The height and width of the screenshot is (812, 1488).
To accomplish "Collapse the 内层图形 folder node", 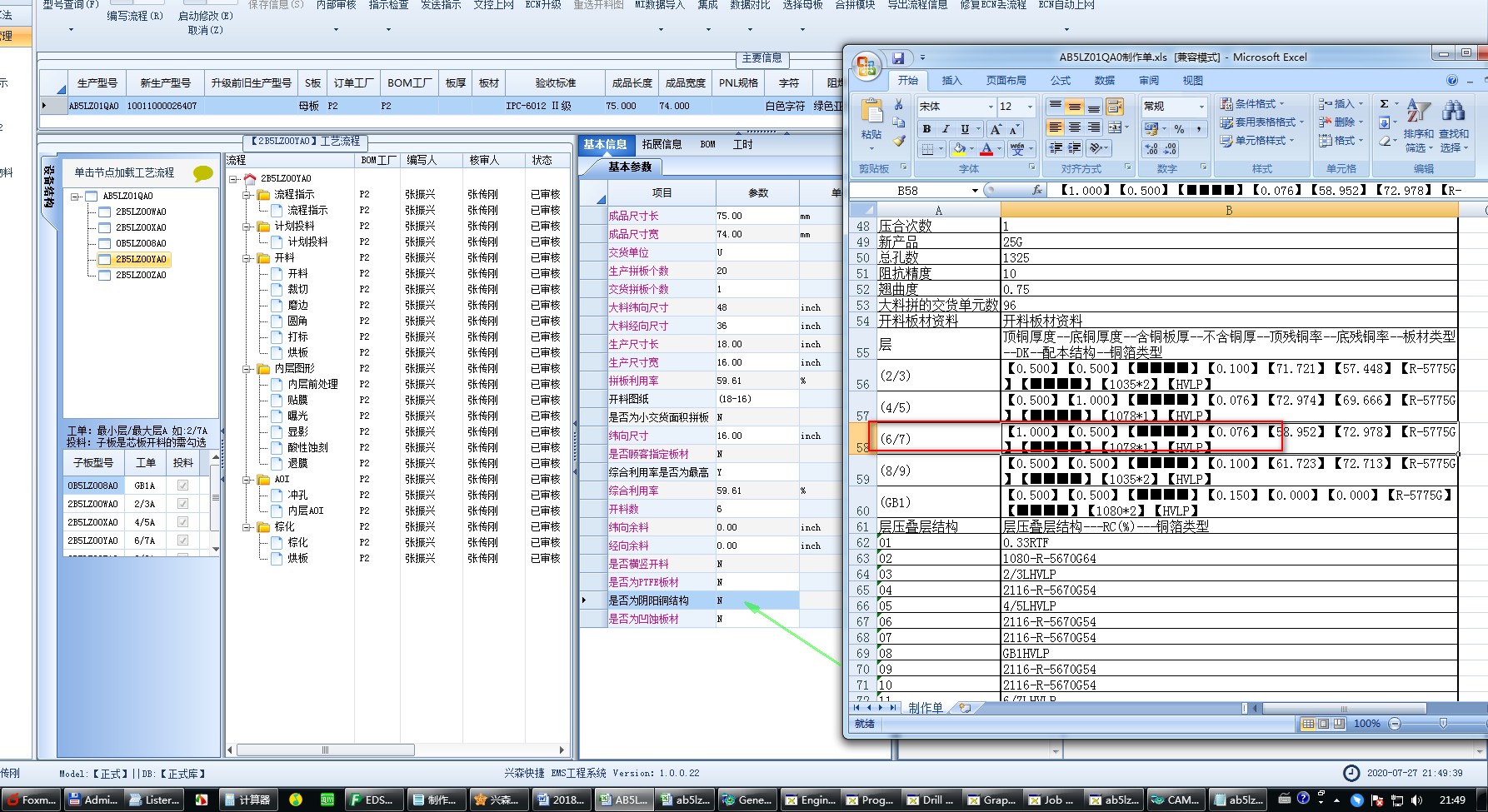I will [x=247, y=369].
